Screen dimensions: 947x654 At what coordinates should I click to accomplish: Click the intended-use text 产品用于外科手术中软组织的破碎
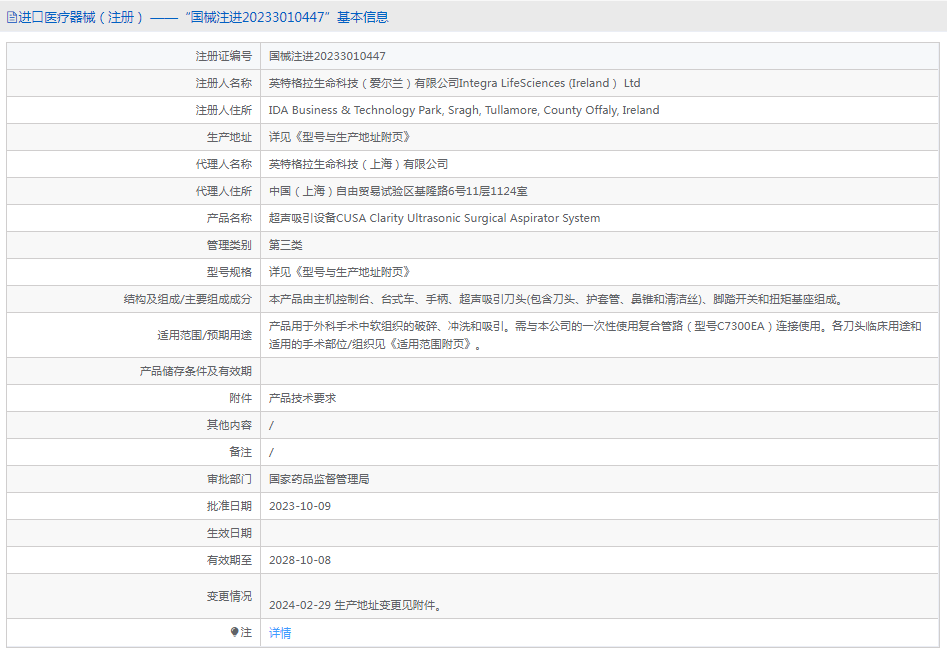pyautogui.click(x=595, y=335)
